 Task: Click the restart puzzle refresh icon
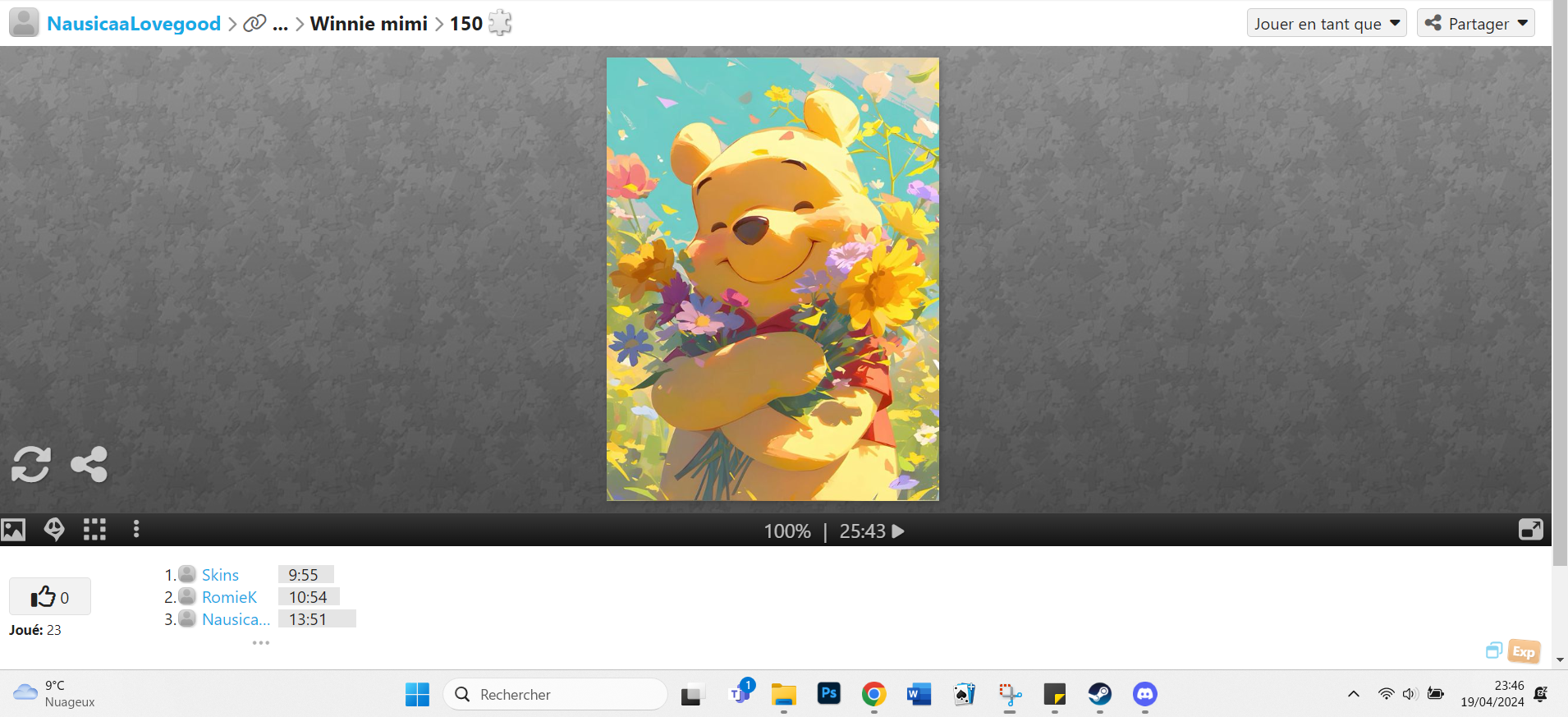coord(31,464)
